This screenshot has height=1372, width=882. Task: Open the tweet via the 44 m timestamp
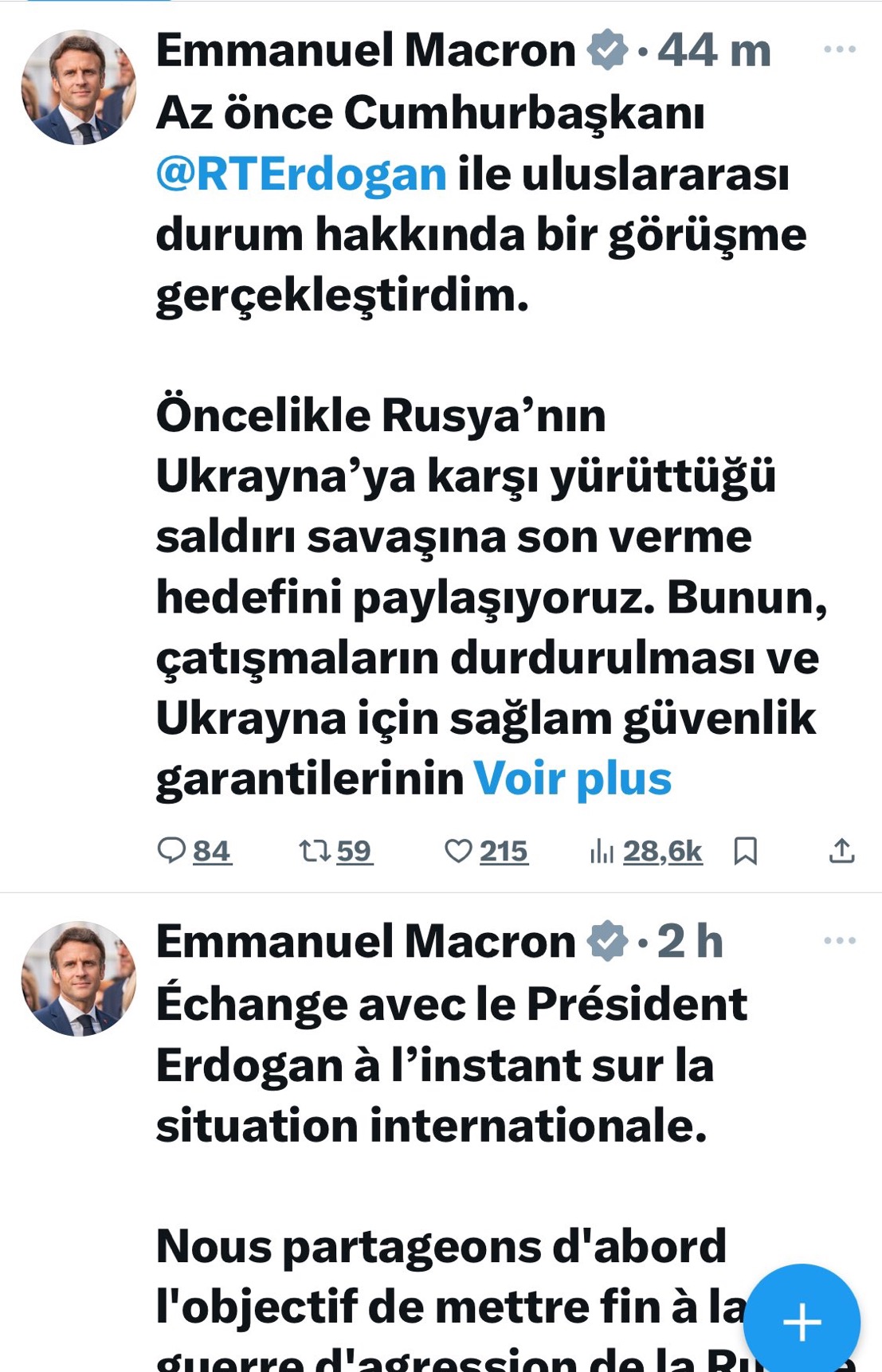(x=714, y=50)
